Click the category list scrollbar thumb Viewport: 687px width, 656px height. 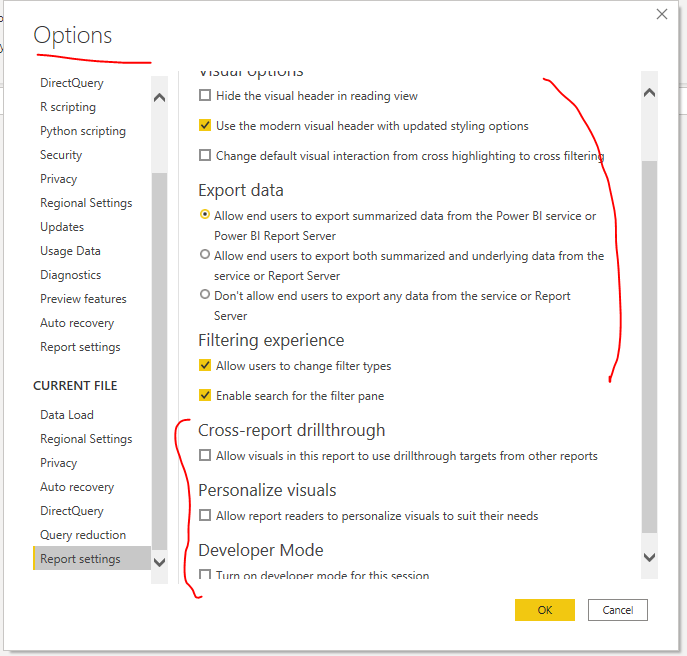click(x=159, y=361)
